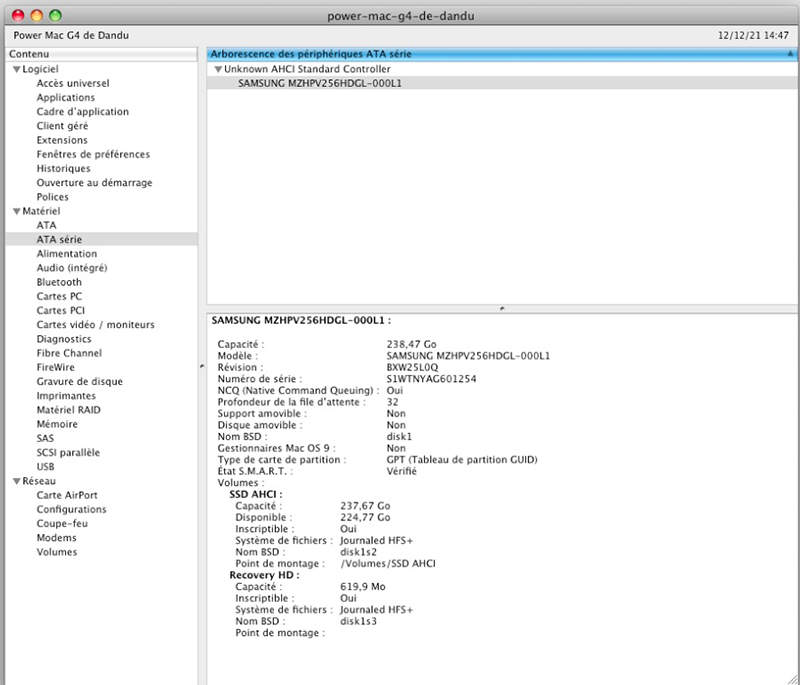The width and height of the screenshot is (800, 685).
Task: Show Cartes vidéo / moniteurs details
Action: coord(95,325)
